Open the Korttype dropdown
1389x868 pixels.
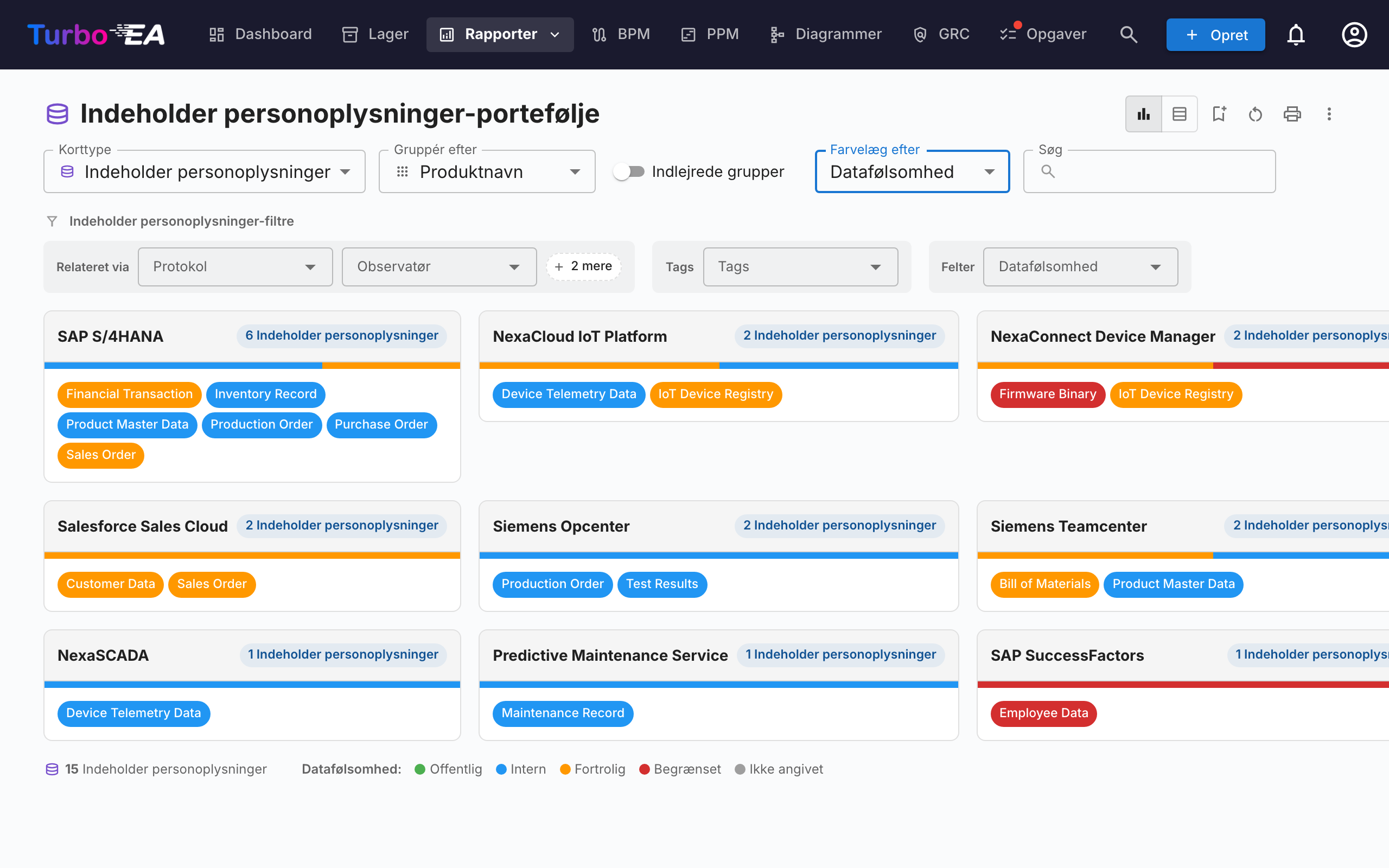205,171
